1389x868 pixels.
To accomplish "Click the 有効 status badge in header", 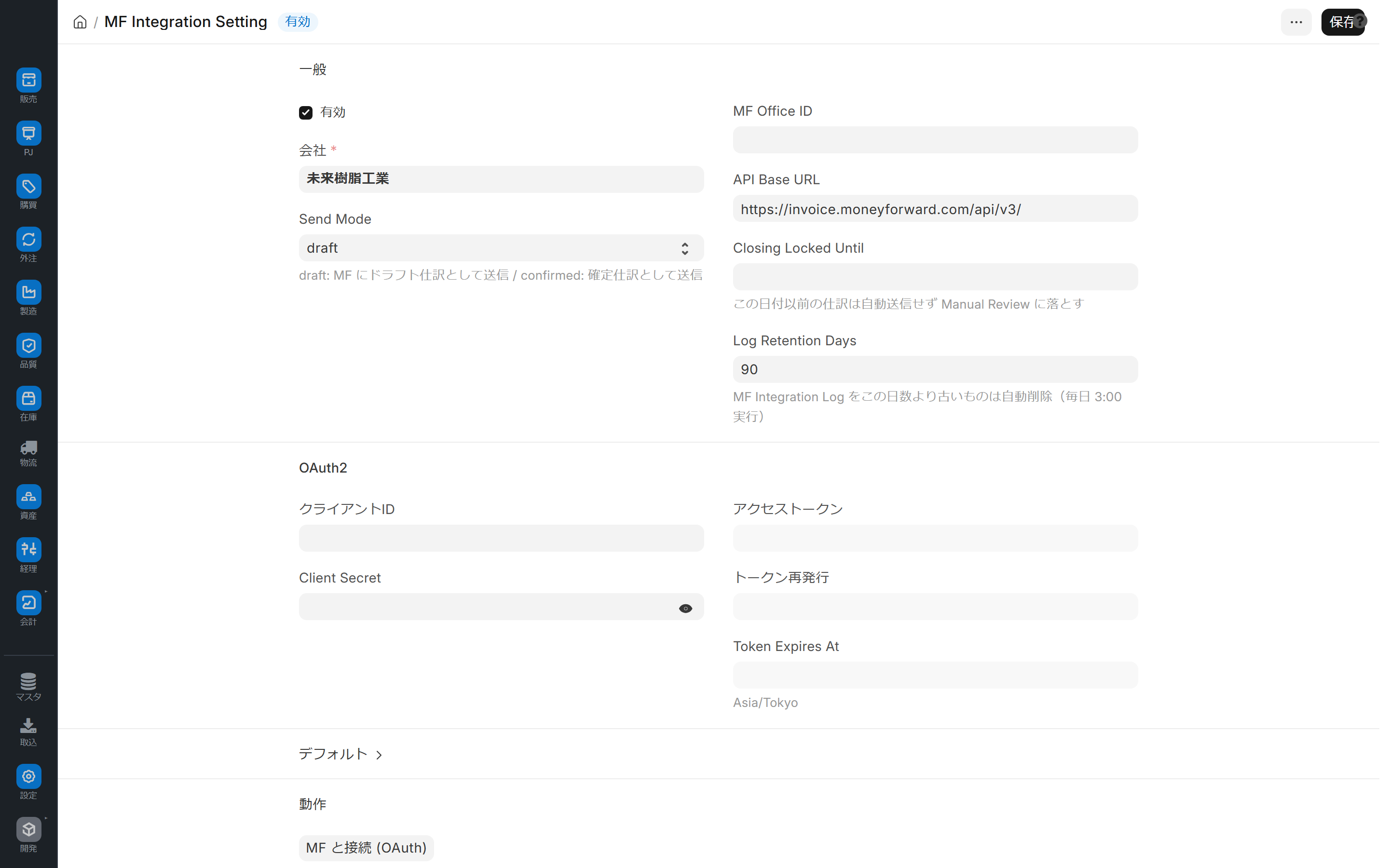I will (297, 22).
